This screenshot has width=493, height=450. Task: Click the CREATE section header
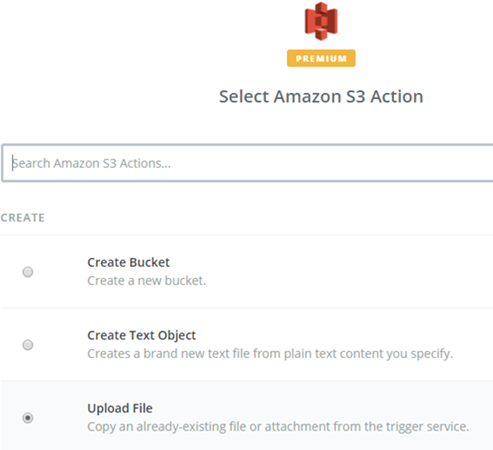[23, 218]
